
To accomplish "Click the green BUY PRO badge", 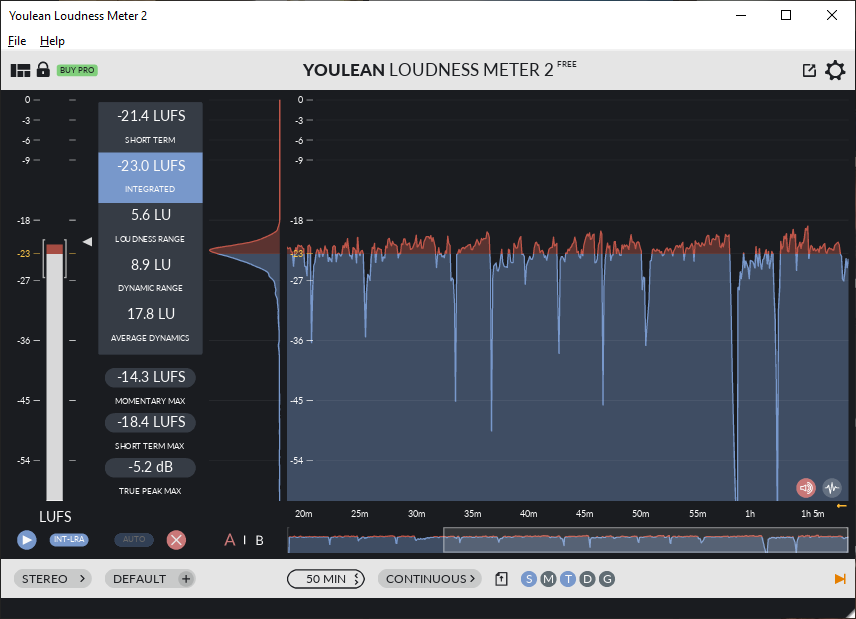I will click(x=77, y=70).
